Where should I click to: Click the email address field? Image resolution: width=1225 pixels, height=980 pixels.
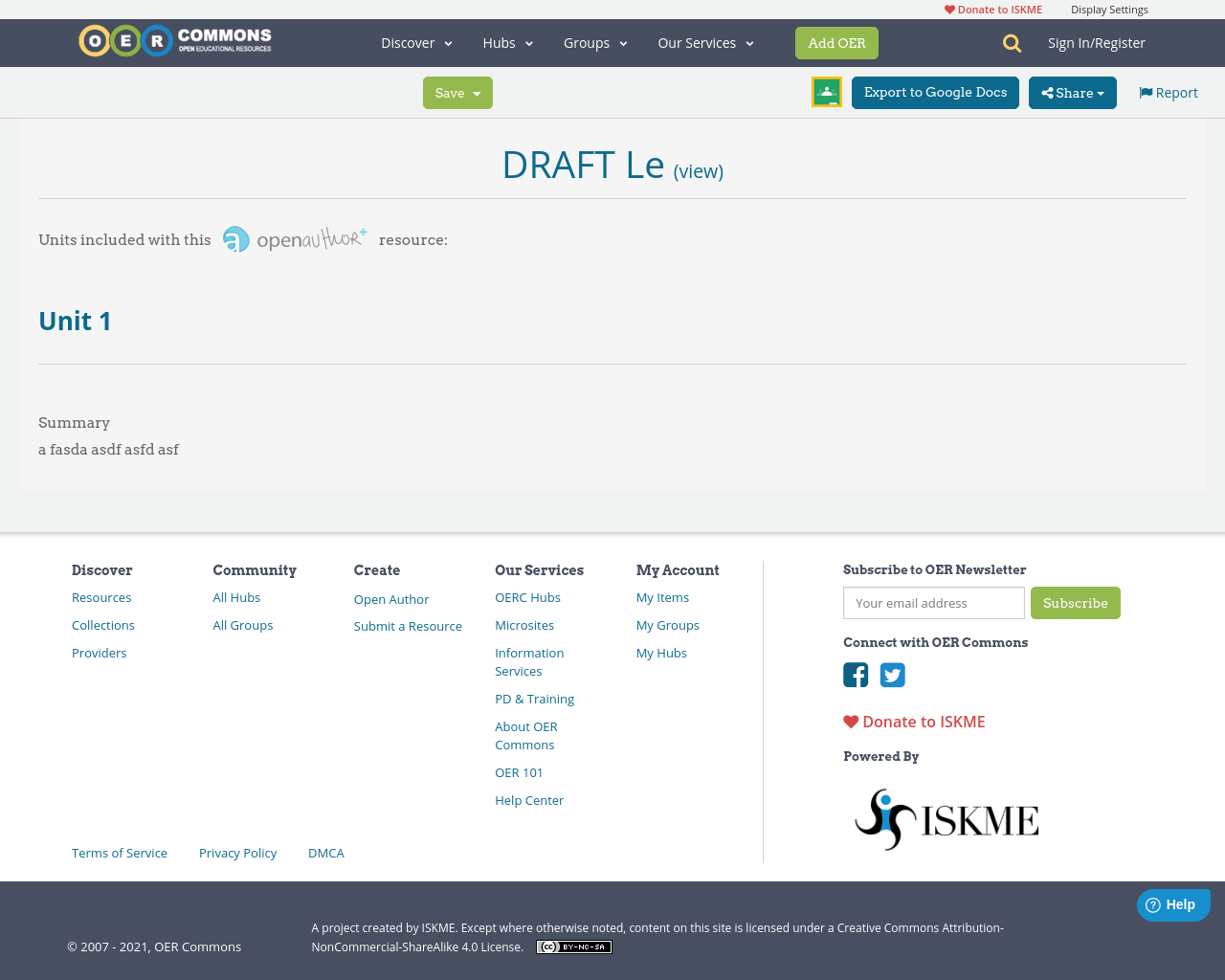[933, 603]
